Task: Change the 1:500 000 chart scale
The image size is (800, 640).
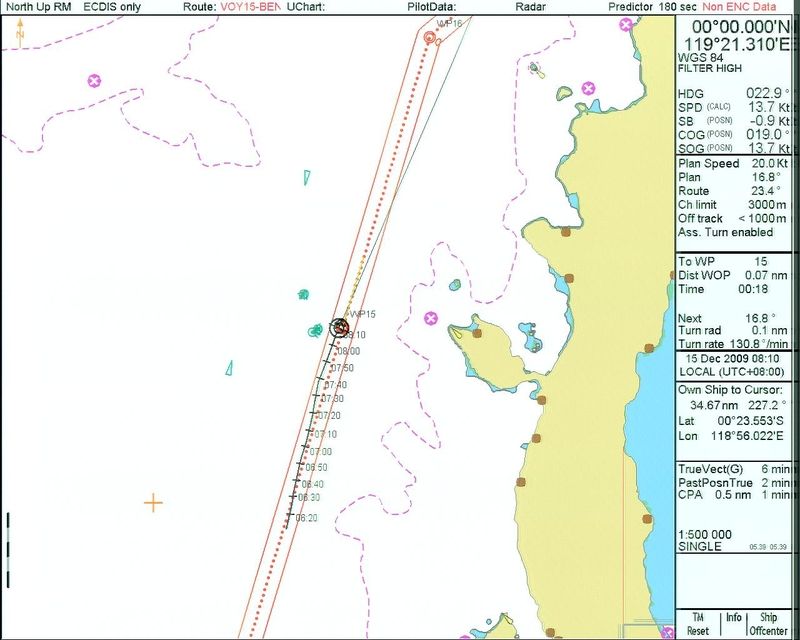Action: click(x=704, y=534)
